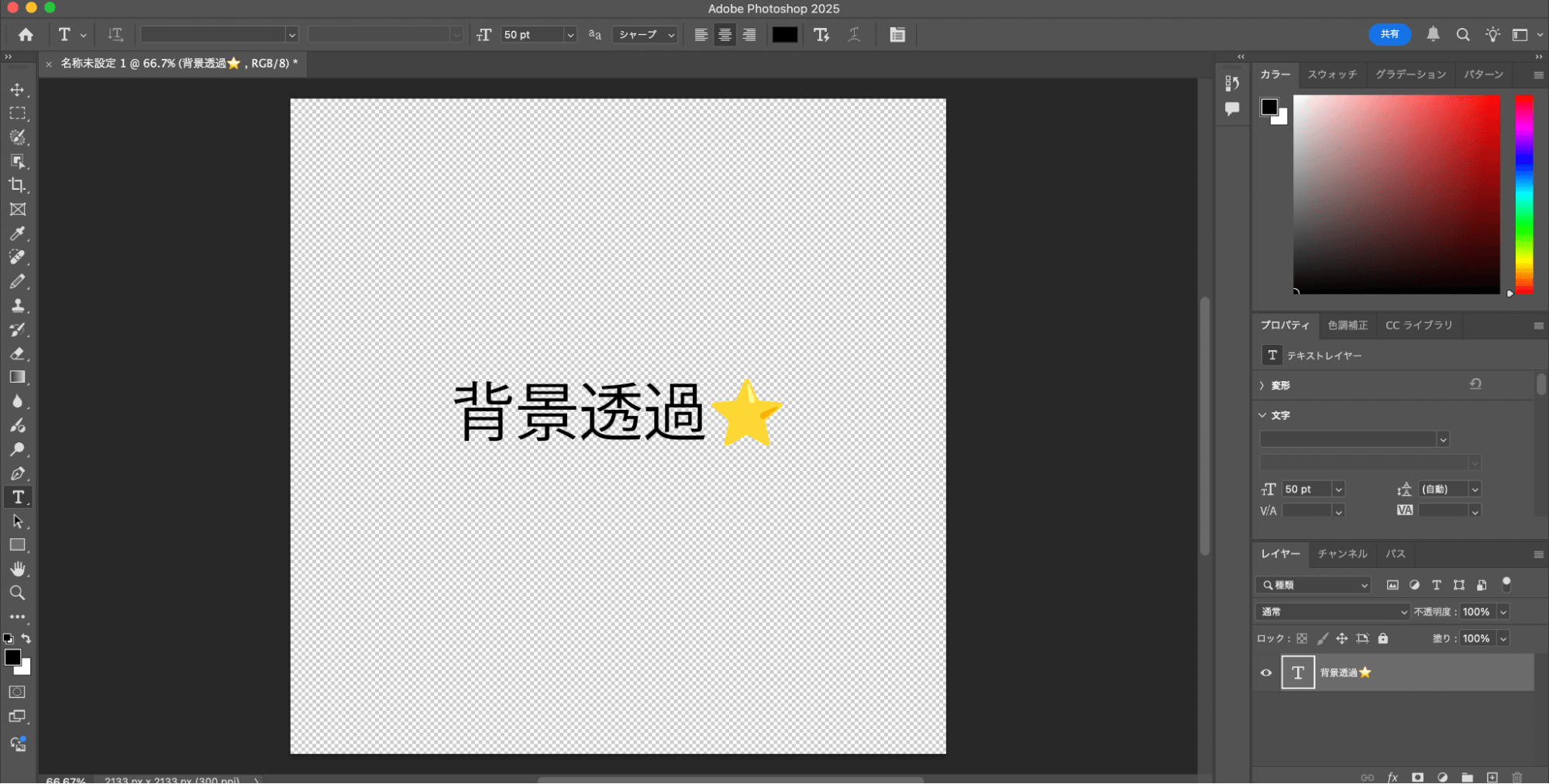Open the 50 pt font size dropdown in options bar
This screenshot has height=784, width=1549.
(570, 35)
